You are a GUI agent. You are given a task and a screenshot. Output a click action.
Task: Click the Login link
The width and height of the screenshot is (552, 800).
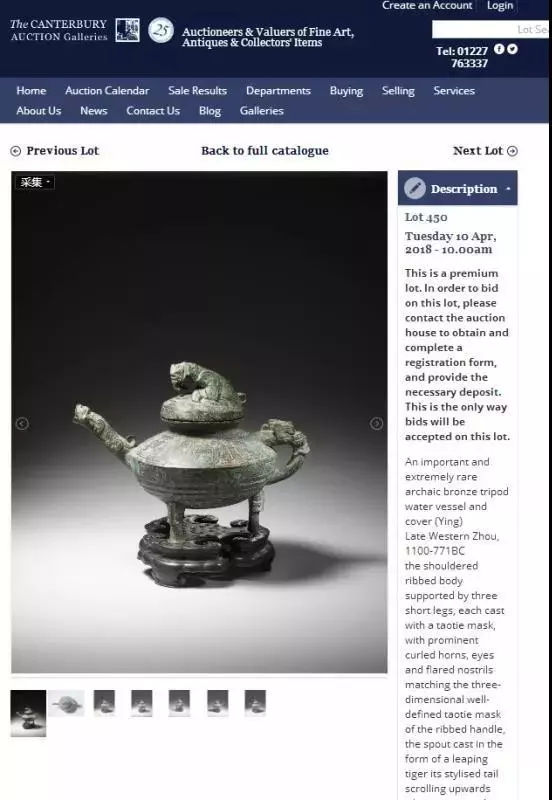499,6
